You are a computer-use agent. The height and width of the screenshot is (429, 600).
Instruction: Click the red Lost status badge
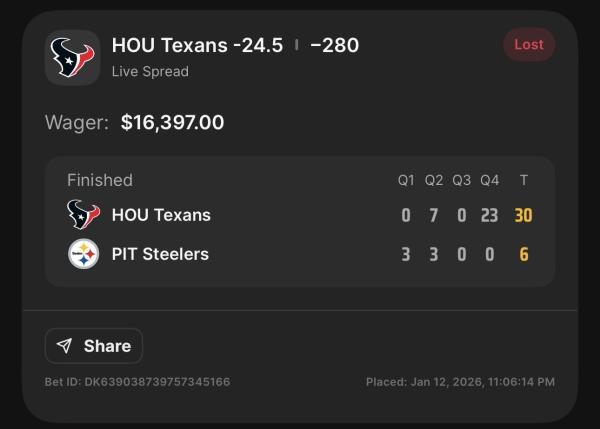click(x=528, y=45)
